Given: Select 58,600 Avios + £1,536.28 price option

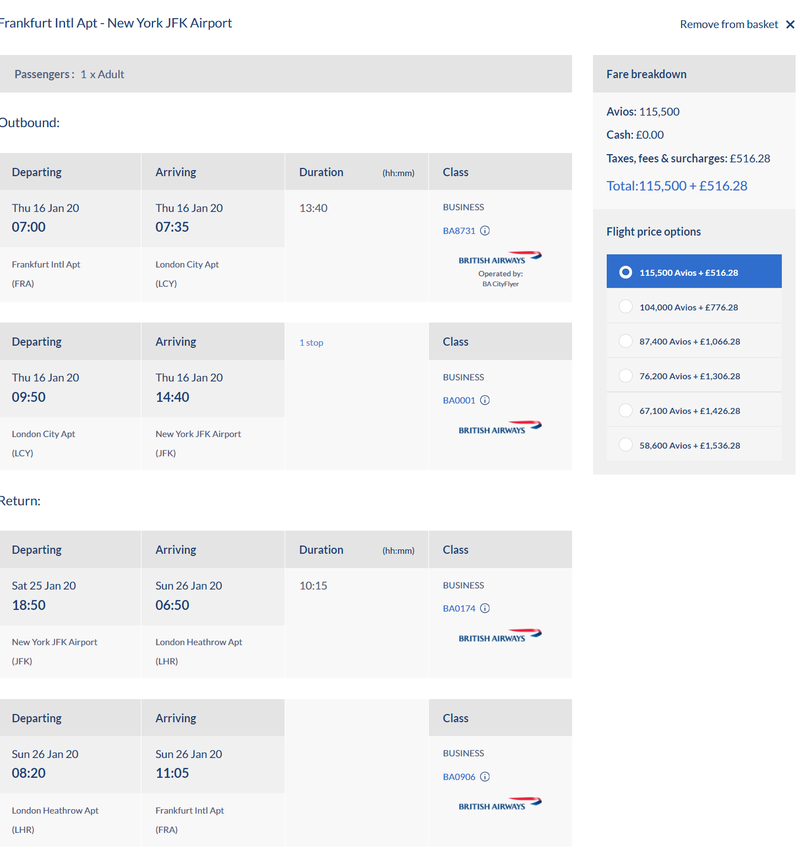Looking at the screenshot, I should click(x=694, y=445).
